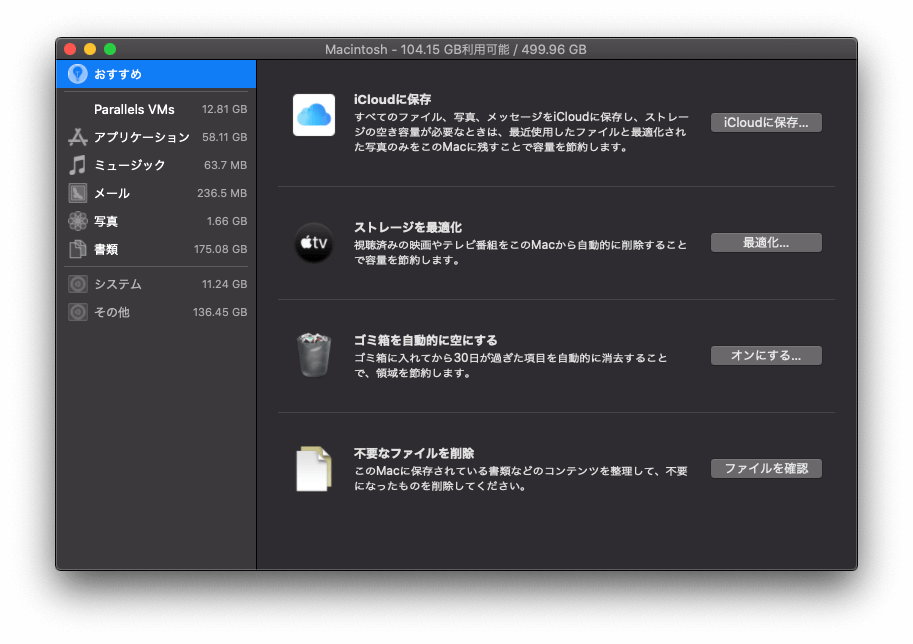Click the ミュージック note icon

pos(76,165)
